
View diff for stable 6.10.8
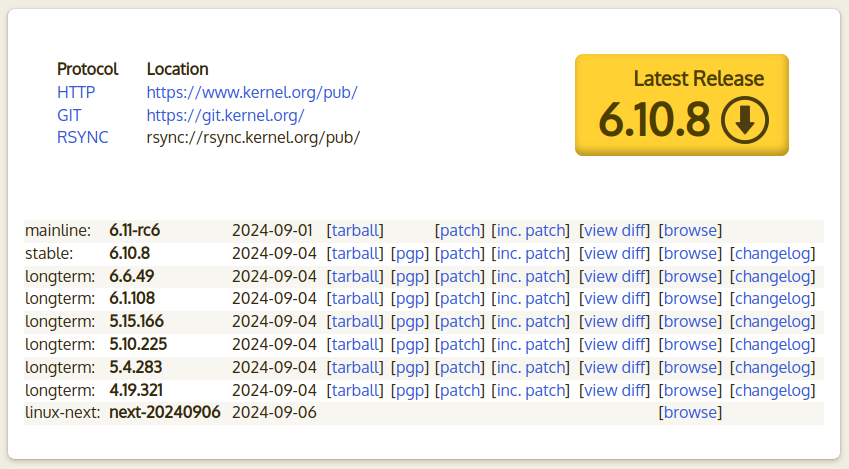click(x=615, y=253)
